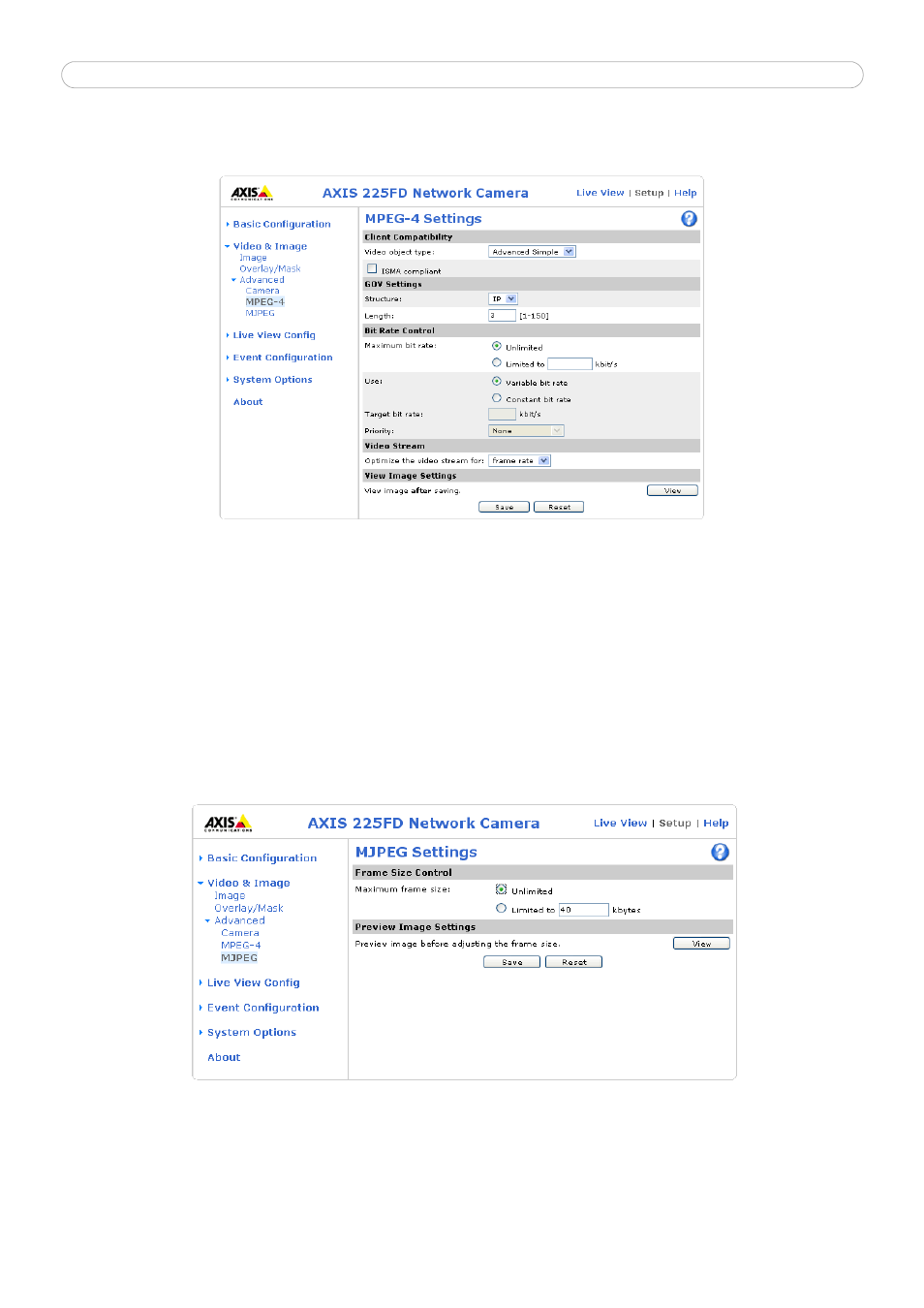The height and width of the screenshot is (1308, 924).
Task: Click the Target bit rate input field
Action: pyautogui.click(x=502, y=415)
